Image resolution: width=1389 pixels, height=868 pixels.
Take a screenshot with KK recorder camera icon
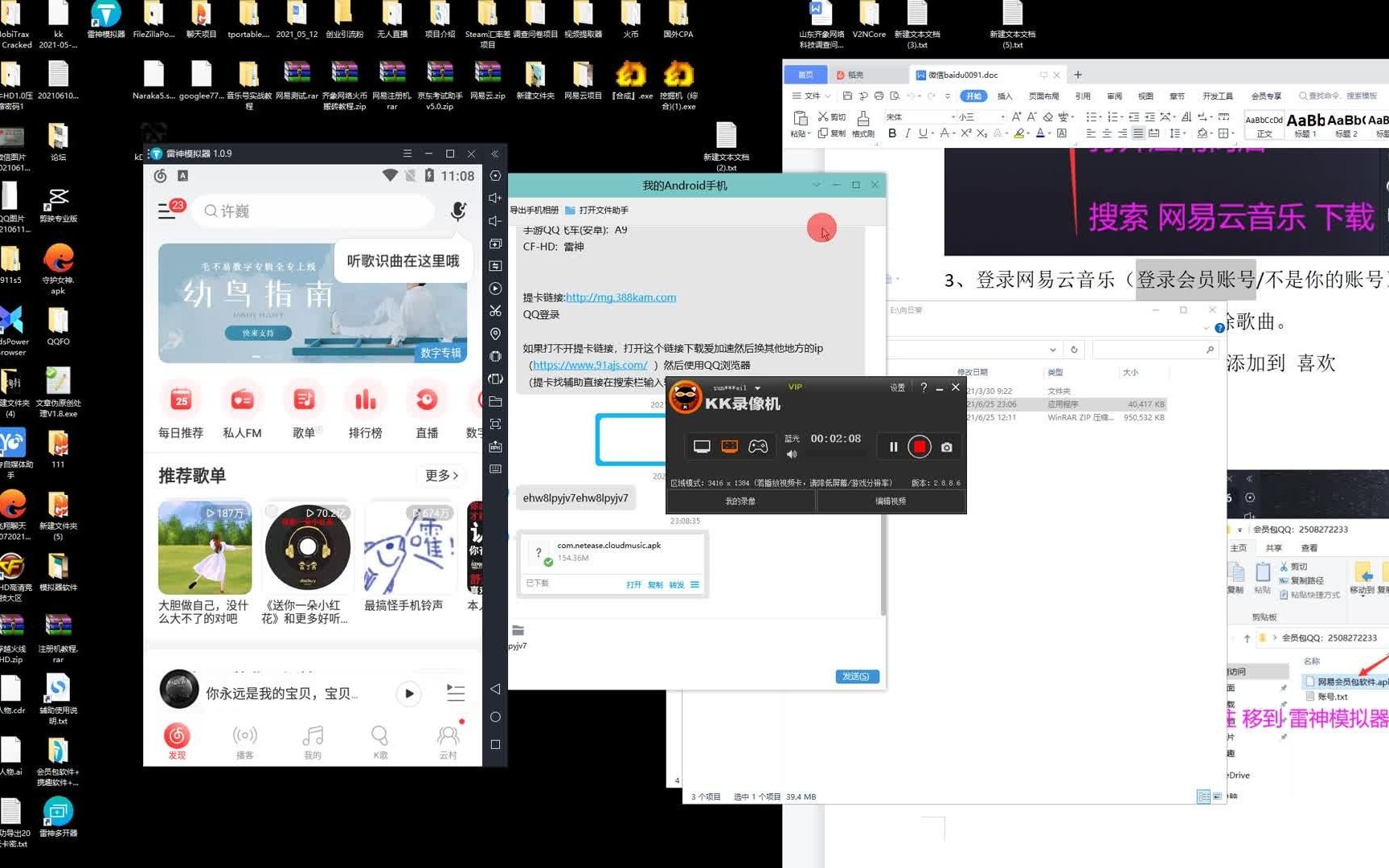pos(947,447)
